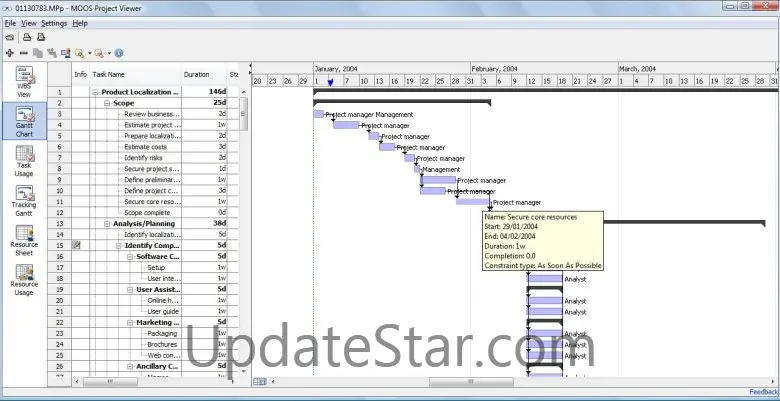Click the task list scroll down arrow
Viewport: 780px width, 401px height.
click(x=244, y=371)
